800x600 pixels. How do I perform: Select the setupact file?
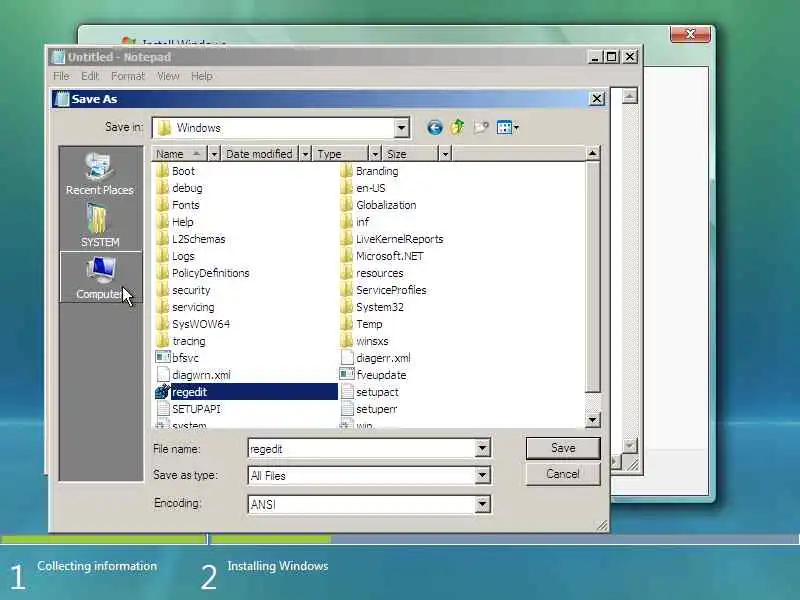[x=369, y=392]
